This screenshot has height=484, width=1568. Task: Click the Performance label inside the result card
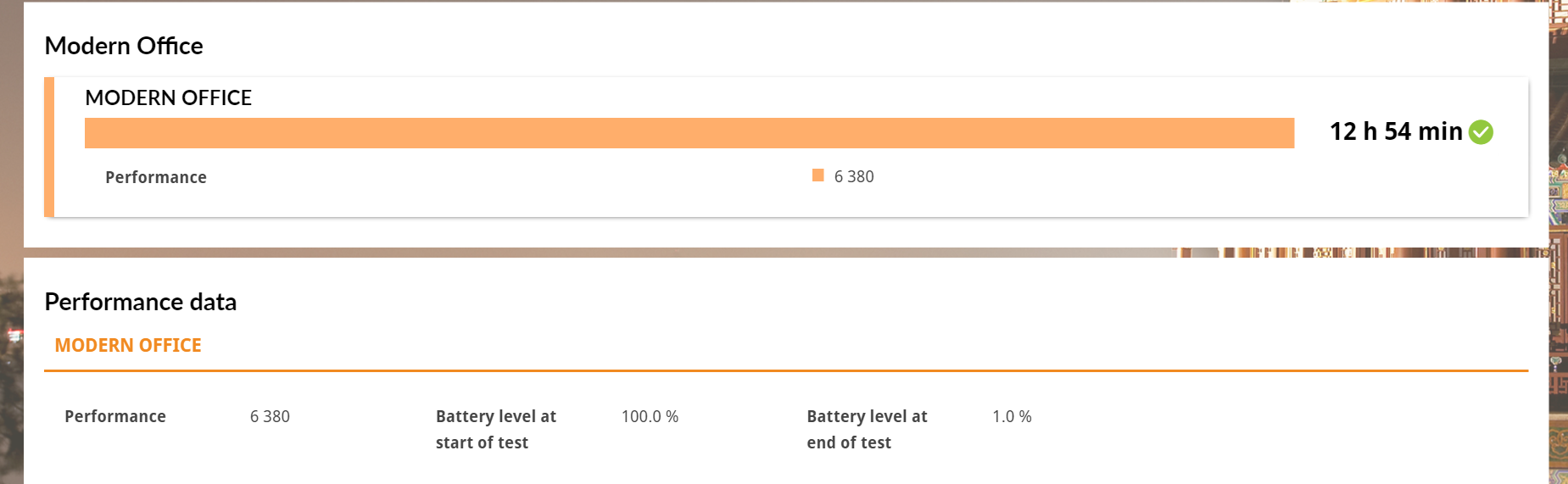(x=156, y=177)
